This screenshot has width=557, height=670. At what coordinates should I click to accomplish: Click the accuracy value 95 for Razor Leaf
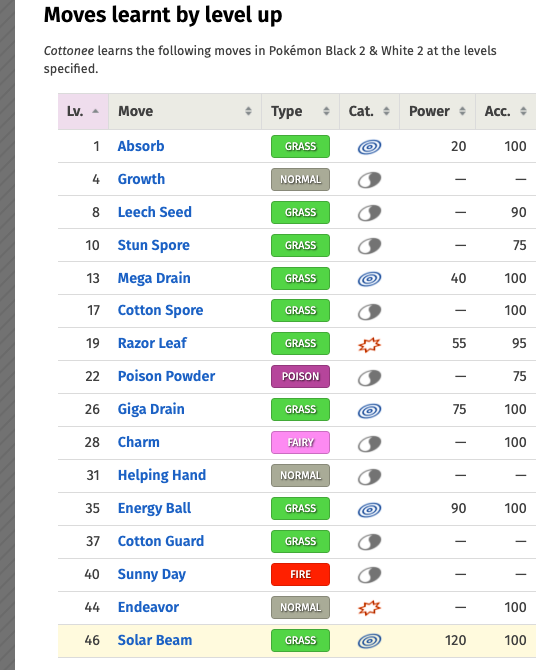[519, 343]
